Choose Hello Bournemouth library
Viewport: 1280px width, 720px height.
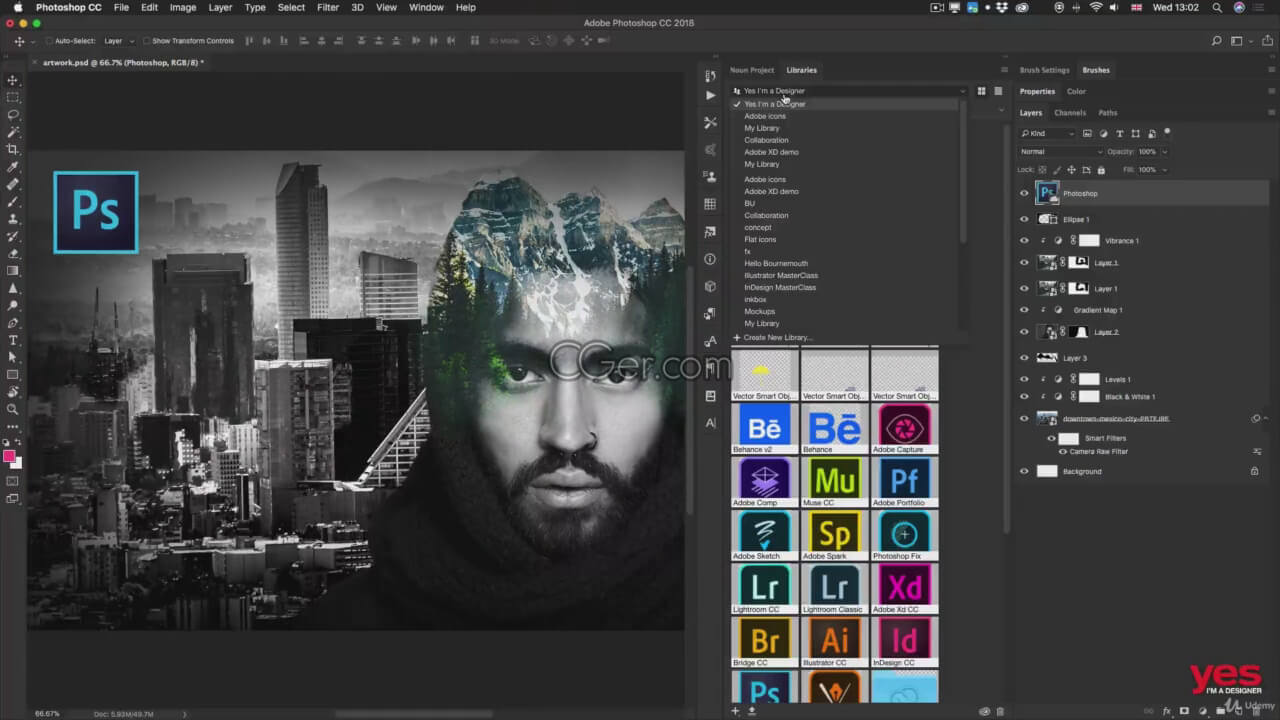(x=776, y=263)
